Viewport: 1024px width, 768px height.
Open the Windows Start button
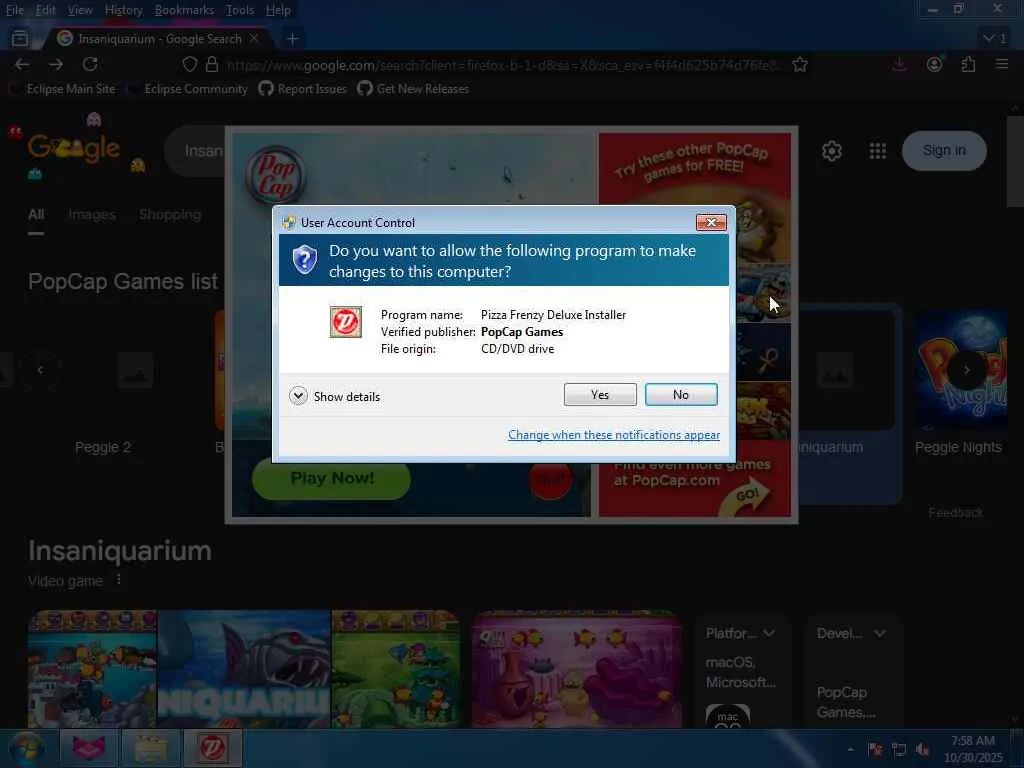click(x=25, y=748)
